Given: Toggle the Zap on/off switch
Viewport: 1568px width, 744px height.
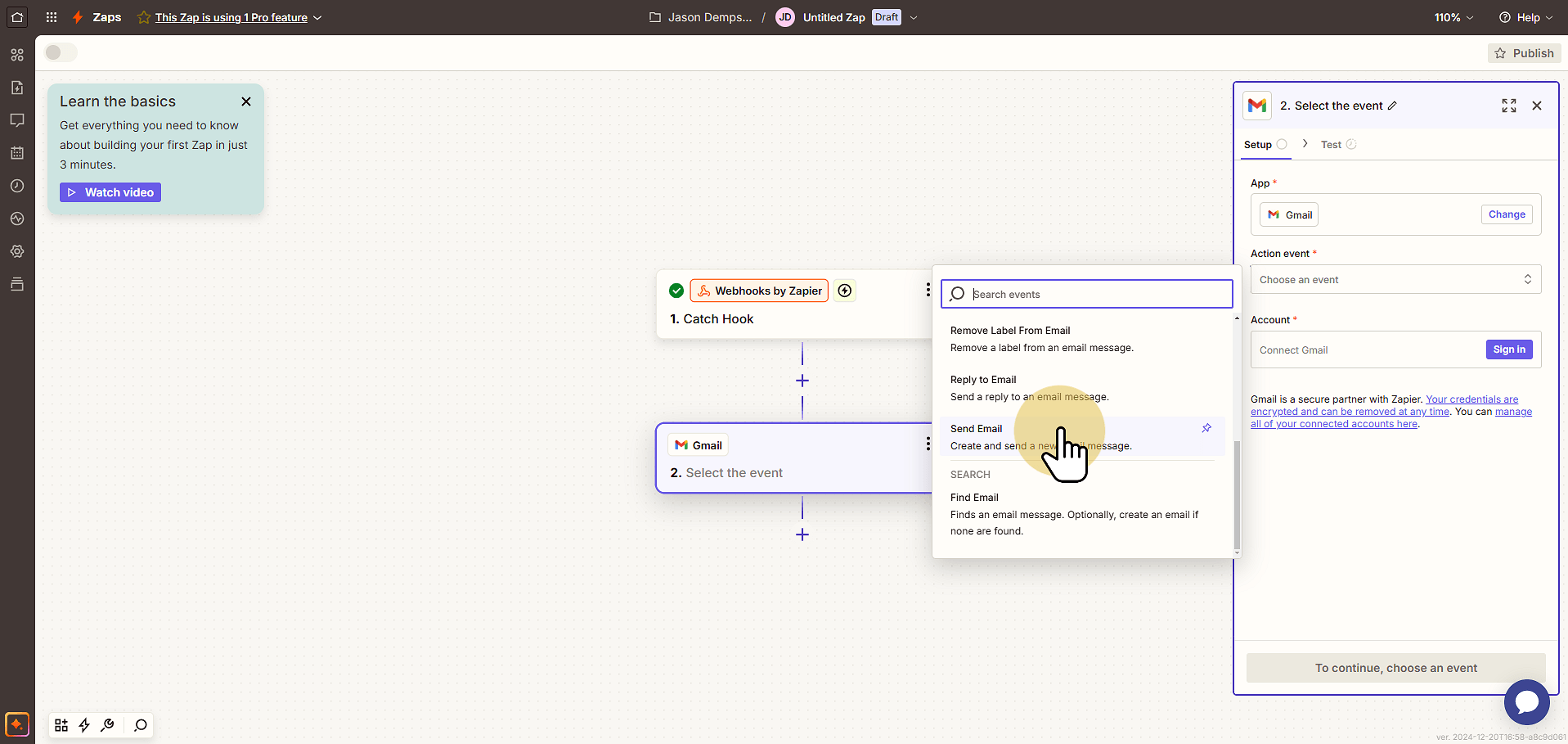Looking at the screenshot, I should [61, 52].
